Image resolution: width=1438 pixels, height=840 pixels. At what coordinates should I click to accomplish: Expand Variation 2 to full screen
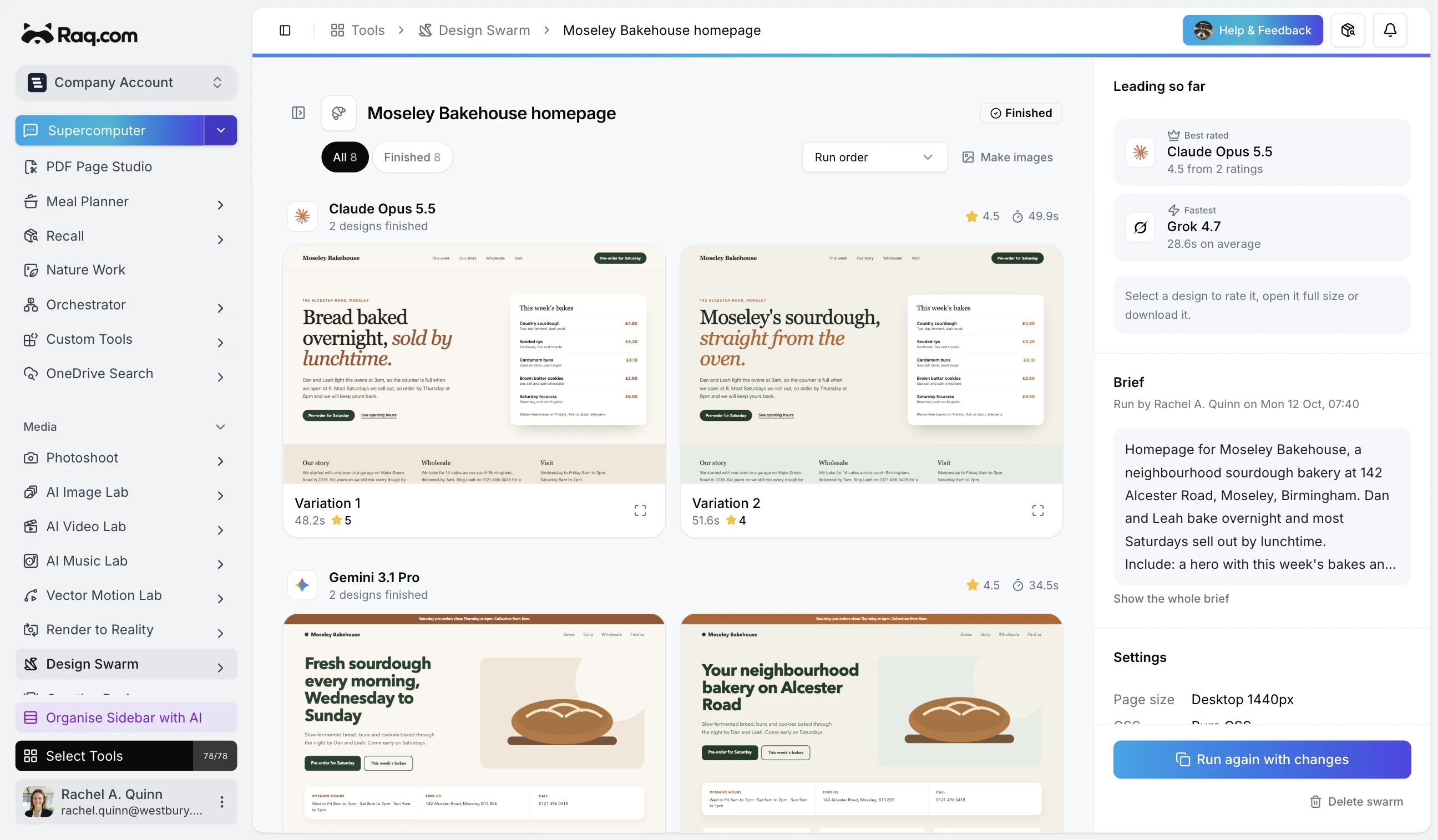(1037, 511)
